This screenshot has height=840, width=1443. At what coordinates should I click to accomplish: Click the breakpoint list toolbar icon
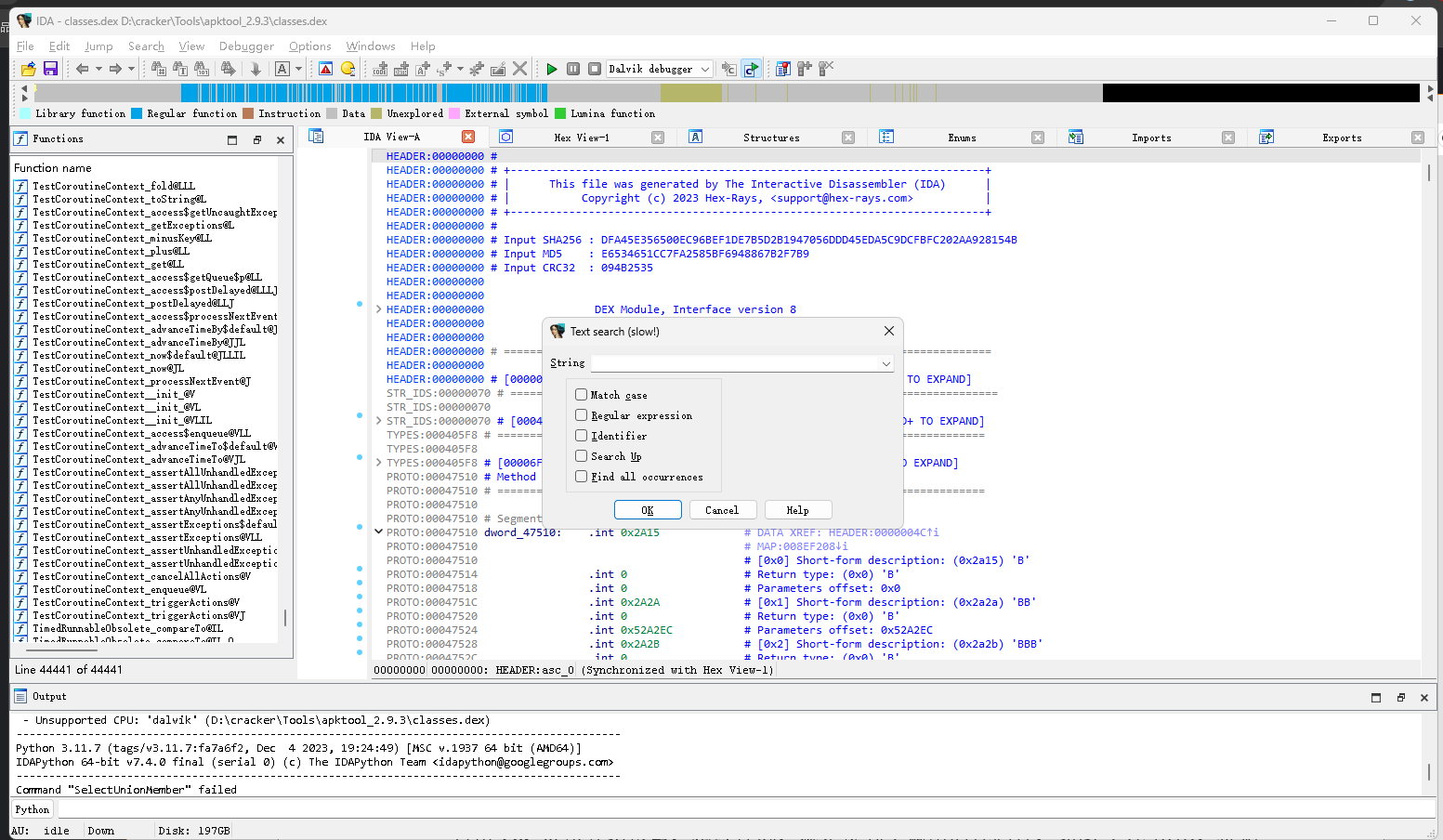tap(782, 69)
